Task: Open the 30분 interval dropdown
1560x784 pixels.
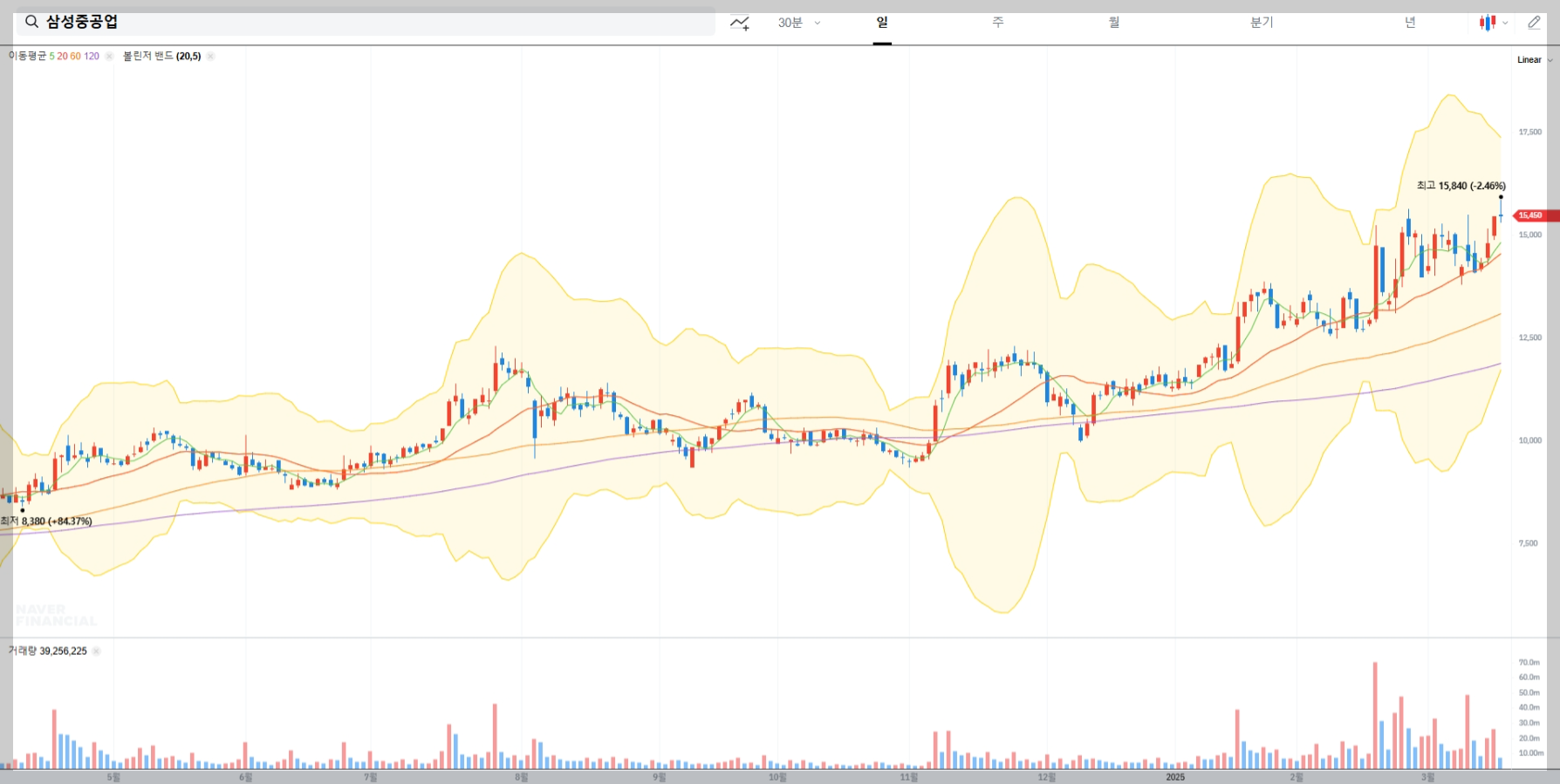Action: 799,23
